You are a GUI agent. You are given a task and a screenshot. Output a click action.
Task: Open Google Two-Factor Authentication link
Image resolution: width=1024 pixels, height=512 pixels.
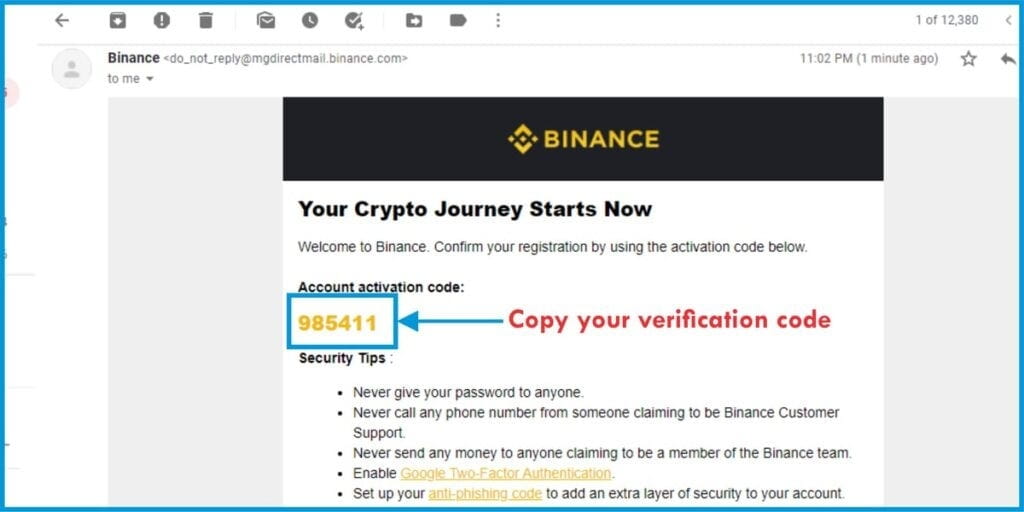[505, 473]
